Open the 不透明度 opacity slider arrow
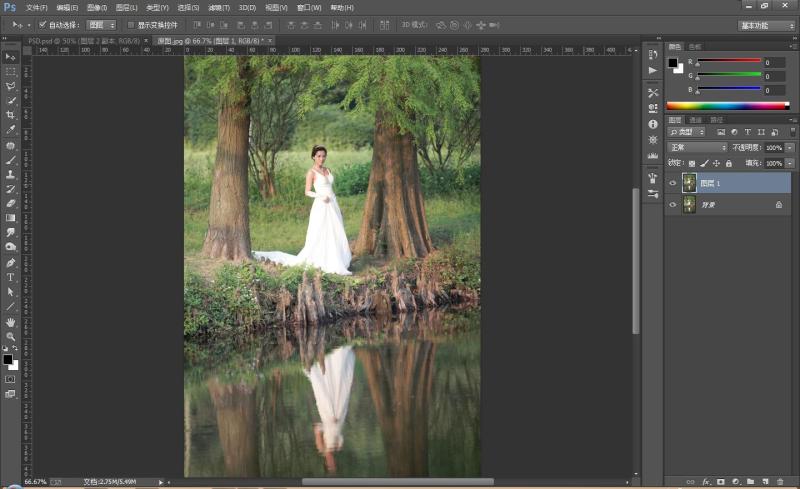This screenshot has width=800, height=489. coord(790,147)
